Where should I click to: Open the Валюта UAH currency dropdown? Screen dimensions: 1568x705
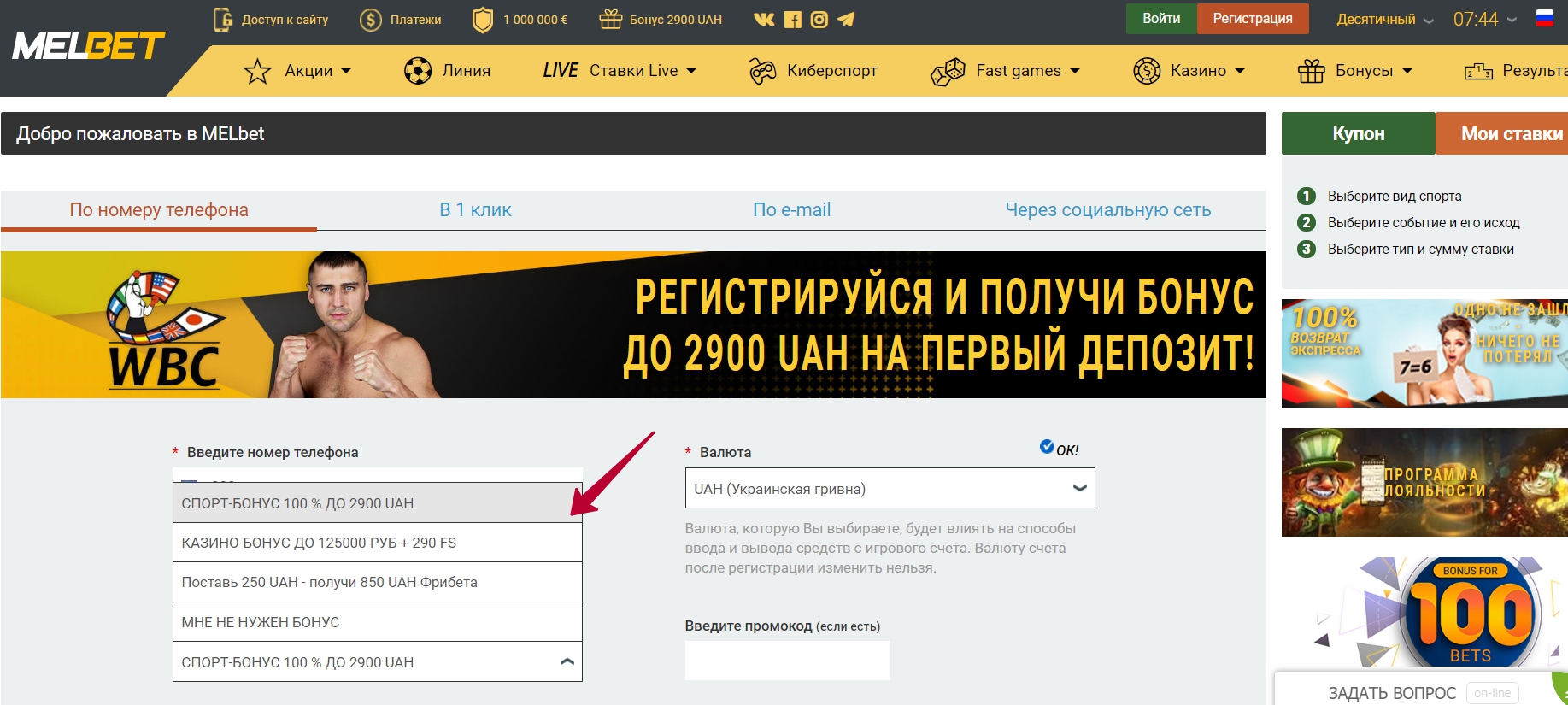tap(890, 489)
